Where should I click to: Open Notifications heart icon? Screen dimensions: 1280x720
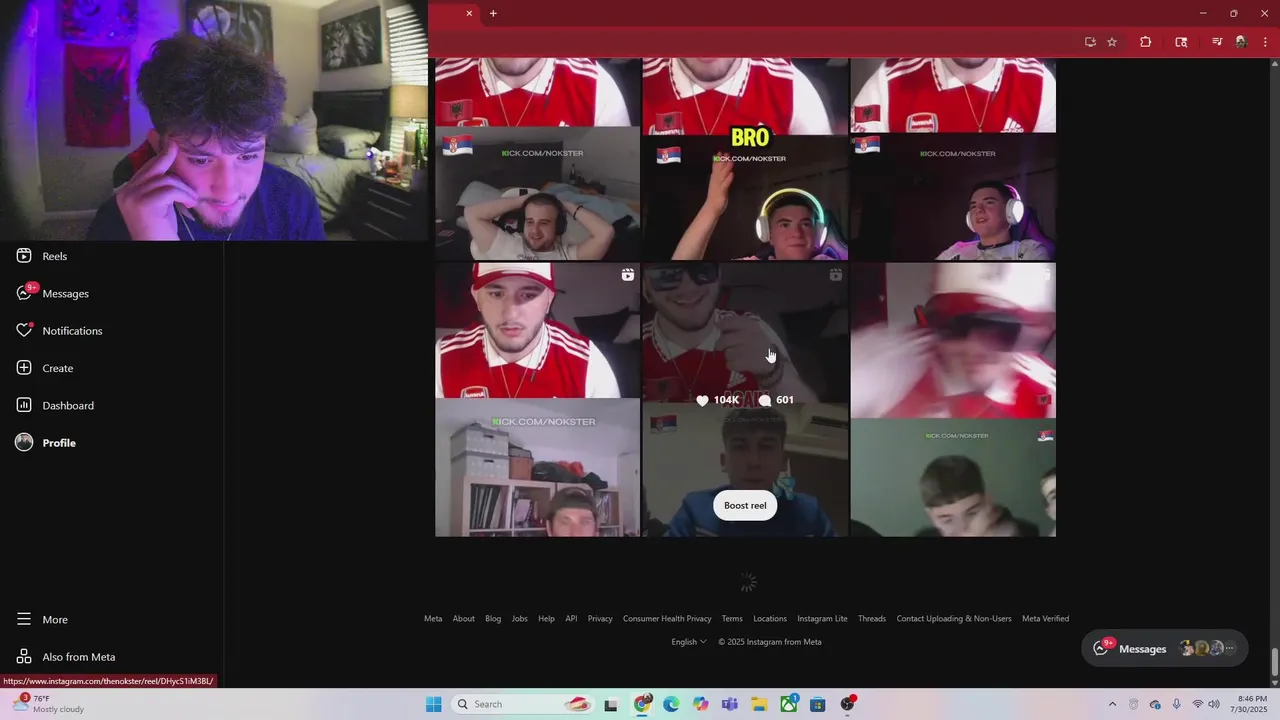coord(24,330)
